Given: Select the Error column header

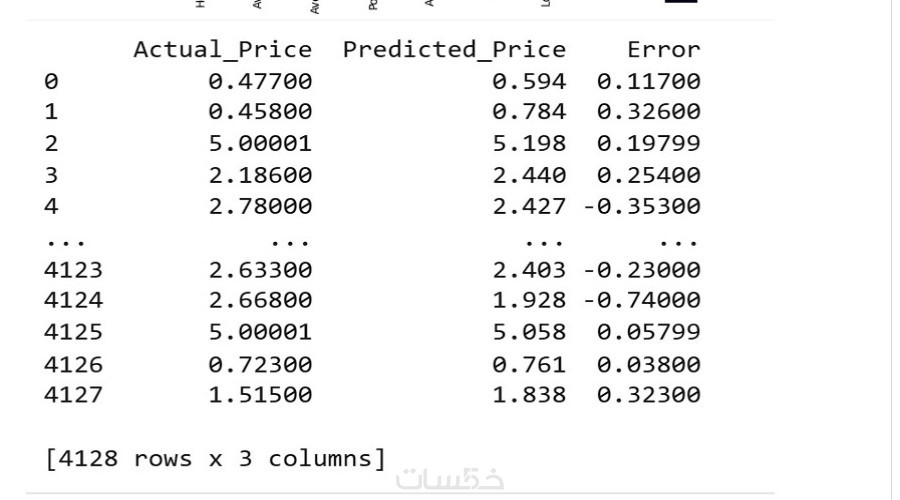Looking at the screenshot, I should click(664, 49).
